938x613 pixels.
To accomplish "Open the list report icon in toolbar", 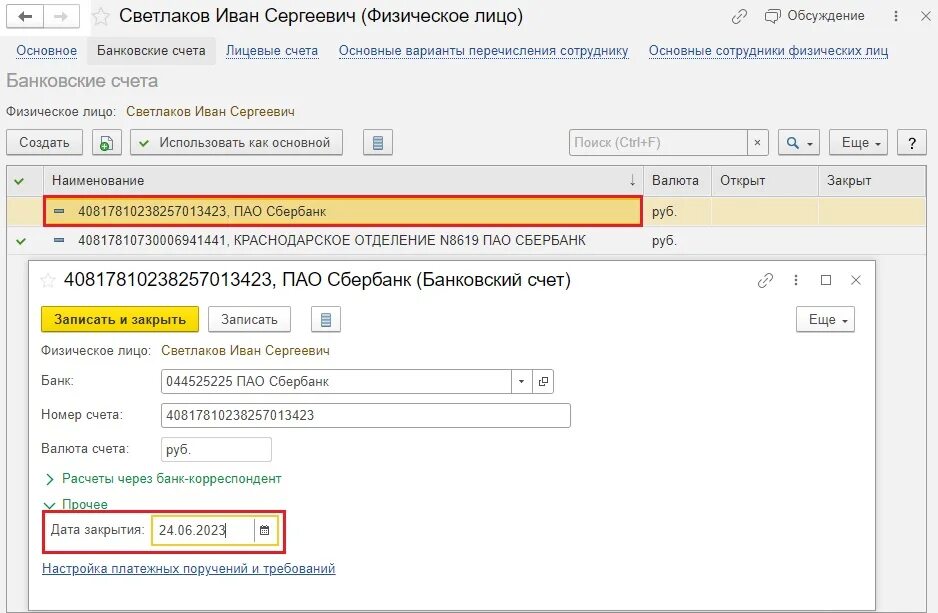I will 377,142.
